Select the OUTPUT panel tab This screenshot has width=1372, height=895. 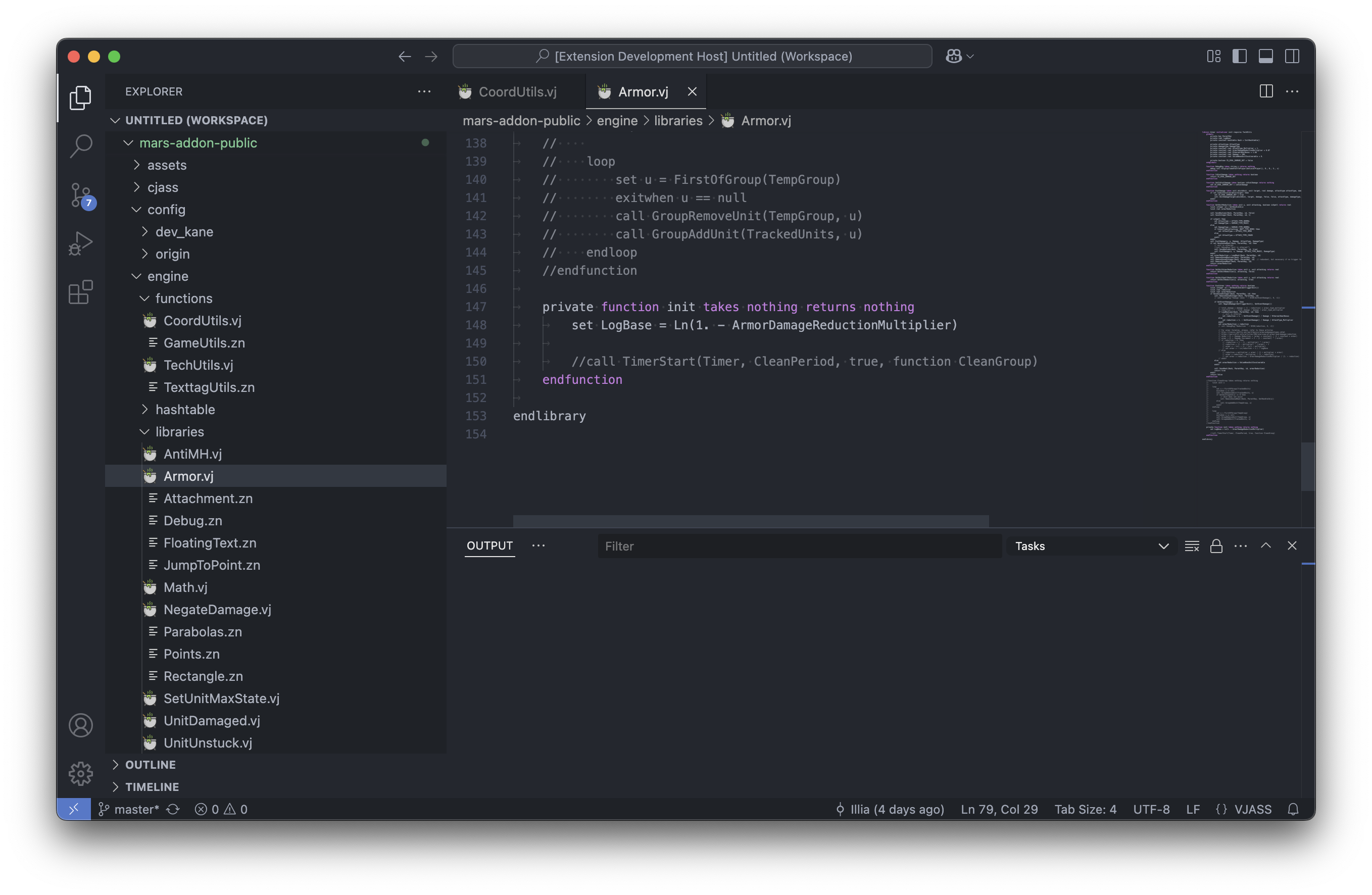(x=489, y=546)
